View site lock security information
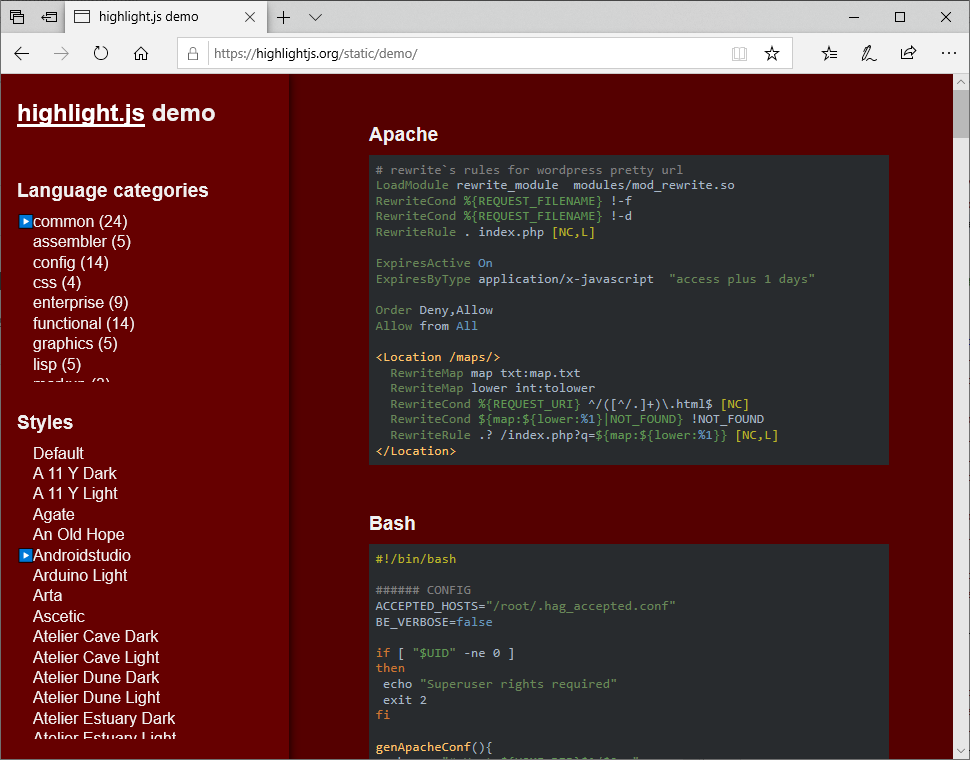Screen dimensions: 970x760 click(193, 54)
